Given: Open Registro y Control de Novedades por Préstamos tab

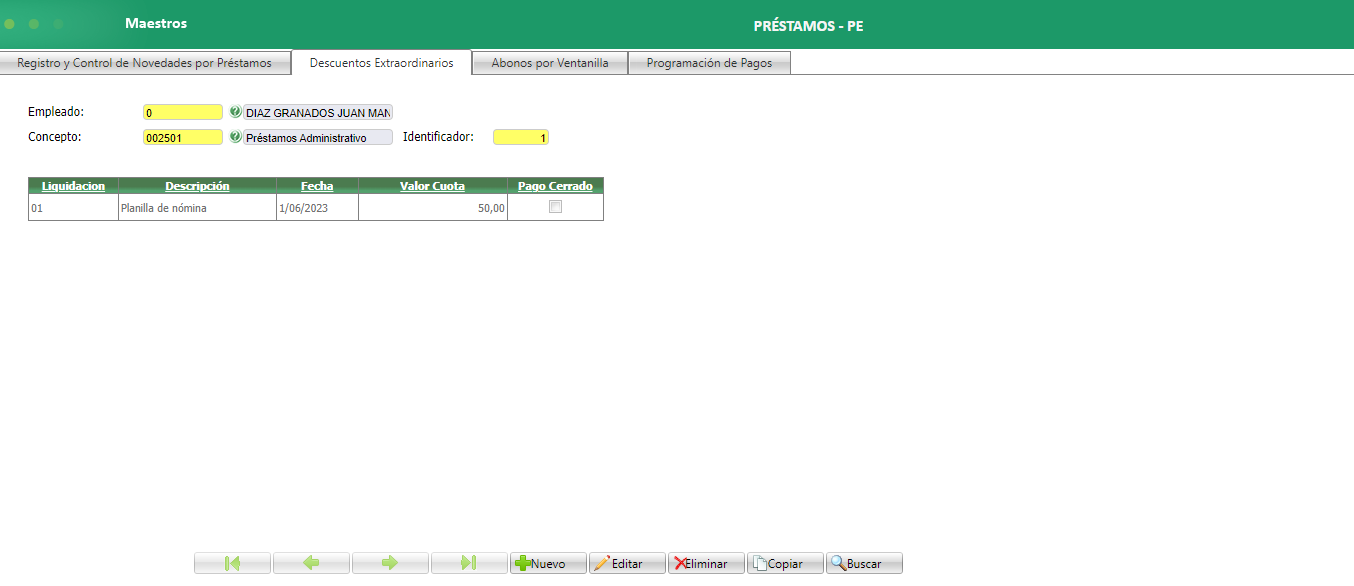Looking at the screenshot, I should pyautogui.click(x=145, y=63).
